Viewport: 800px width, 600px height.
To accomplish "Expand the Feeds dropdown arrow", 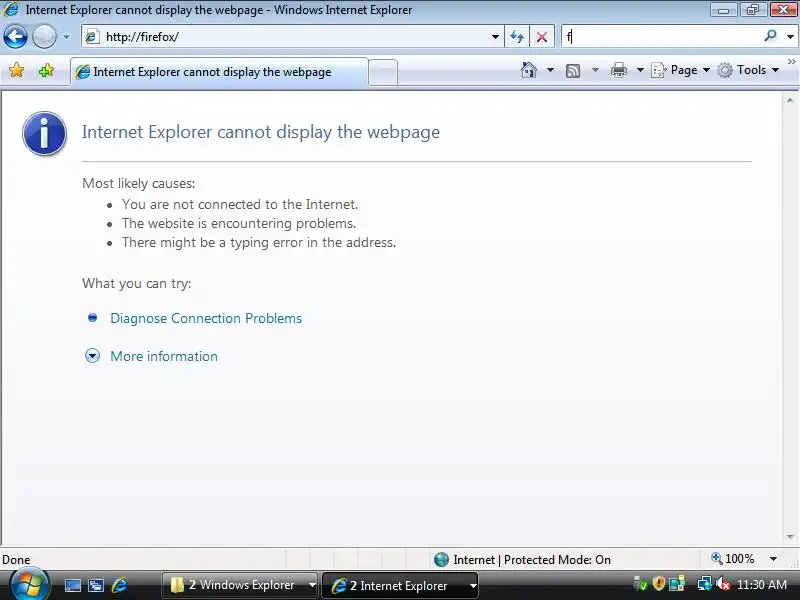I will (x=595, y=70).
